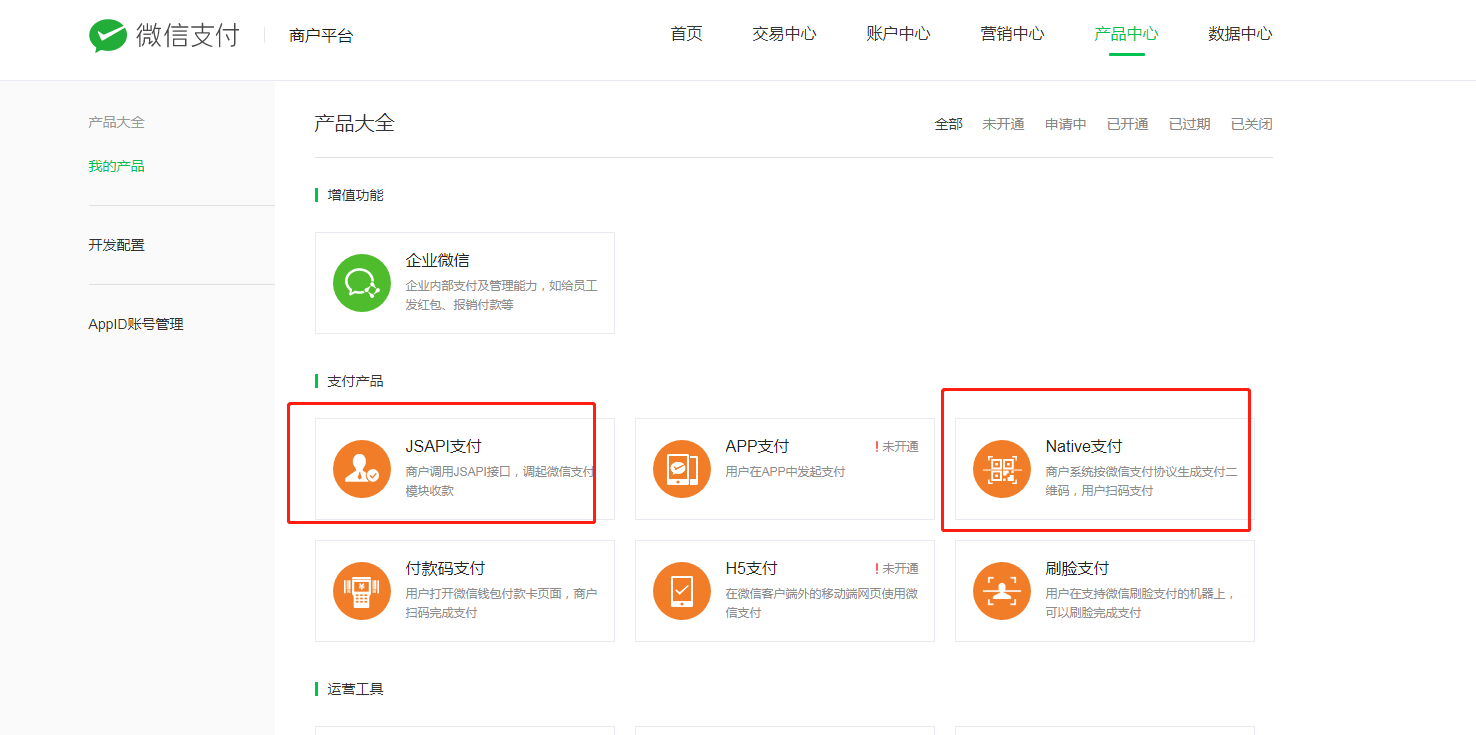Open the 付款码支付 product title
The height and width of the screenshot is (735, 1476).
(445, 568)
